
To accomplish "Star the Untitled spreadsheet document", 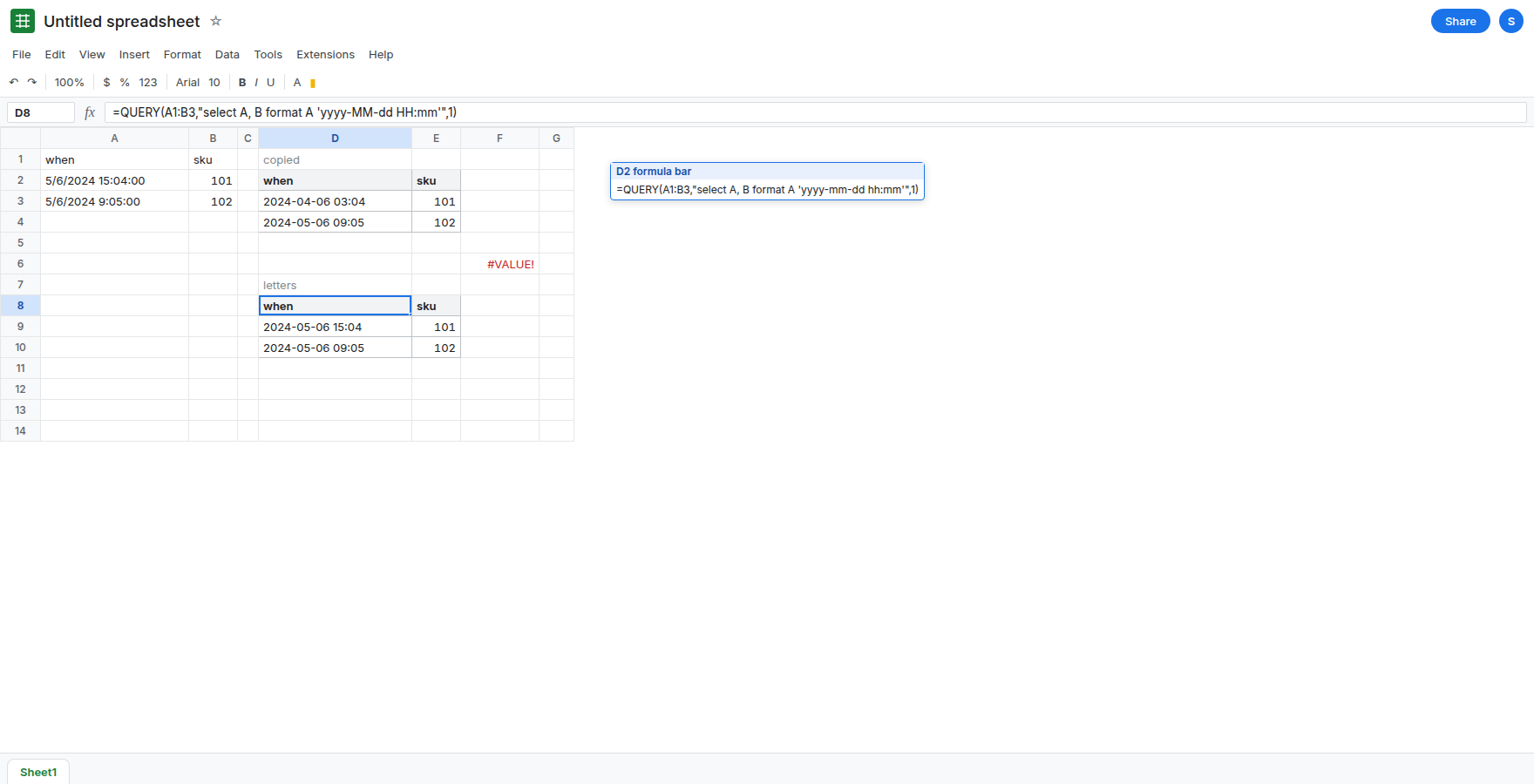I will [x=216, y=21].
